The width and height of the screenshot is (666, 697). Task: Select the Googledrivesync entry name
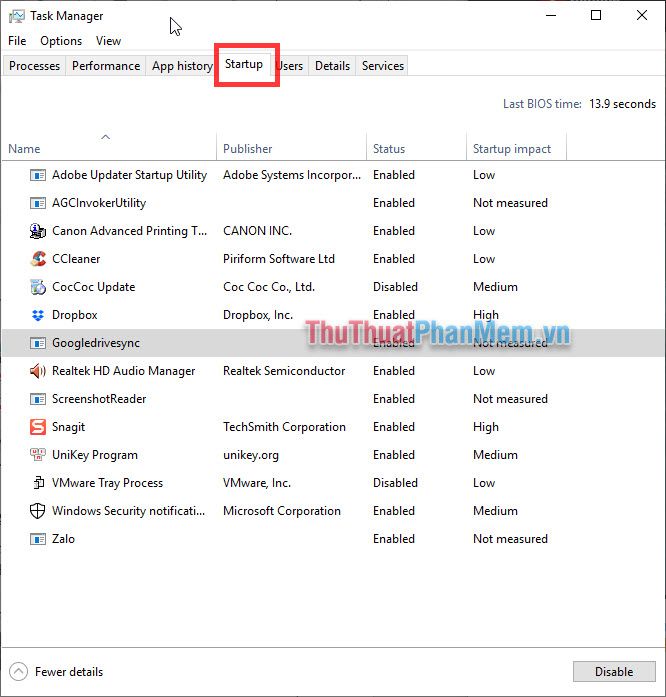(96, 343)
